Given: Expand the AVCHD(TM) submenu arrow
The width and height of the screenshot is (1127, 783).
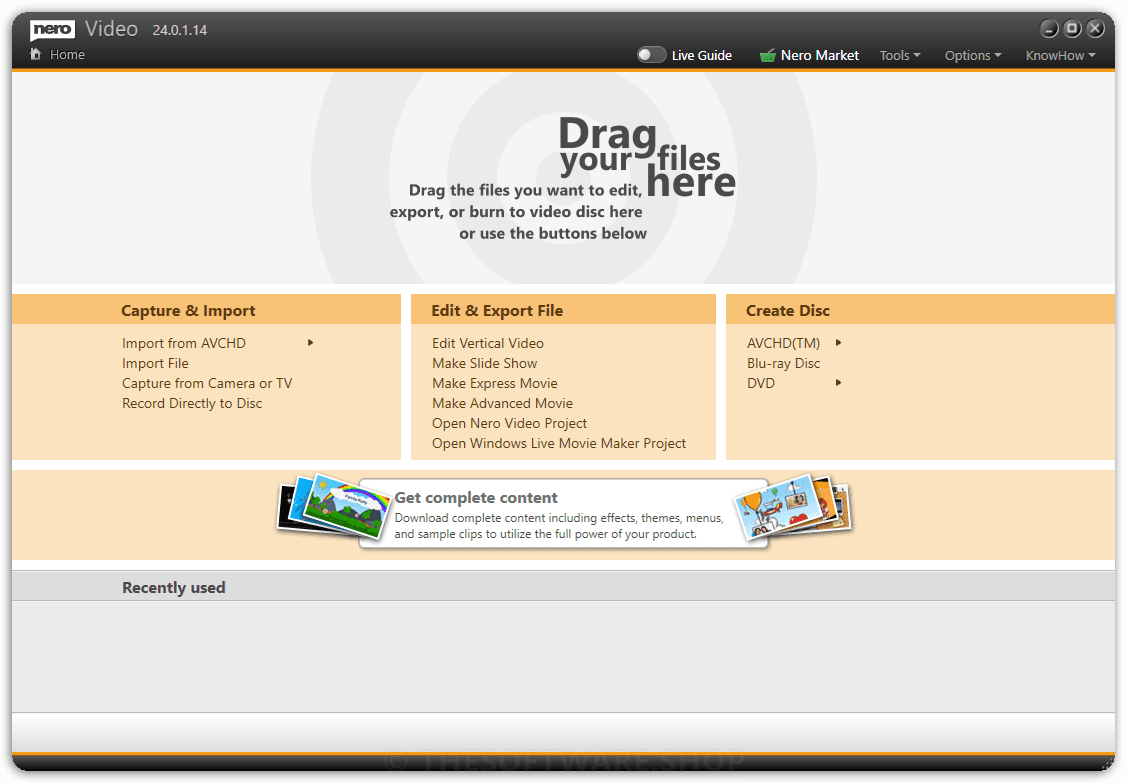Looking at the screenshot, I should pos(838,343).
